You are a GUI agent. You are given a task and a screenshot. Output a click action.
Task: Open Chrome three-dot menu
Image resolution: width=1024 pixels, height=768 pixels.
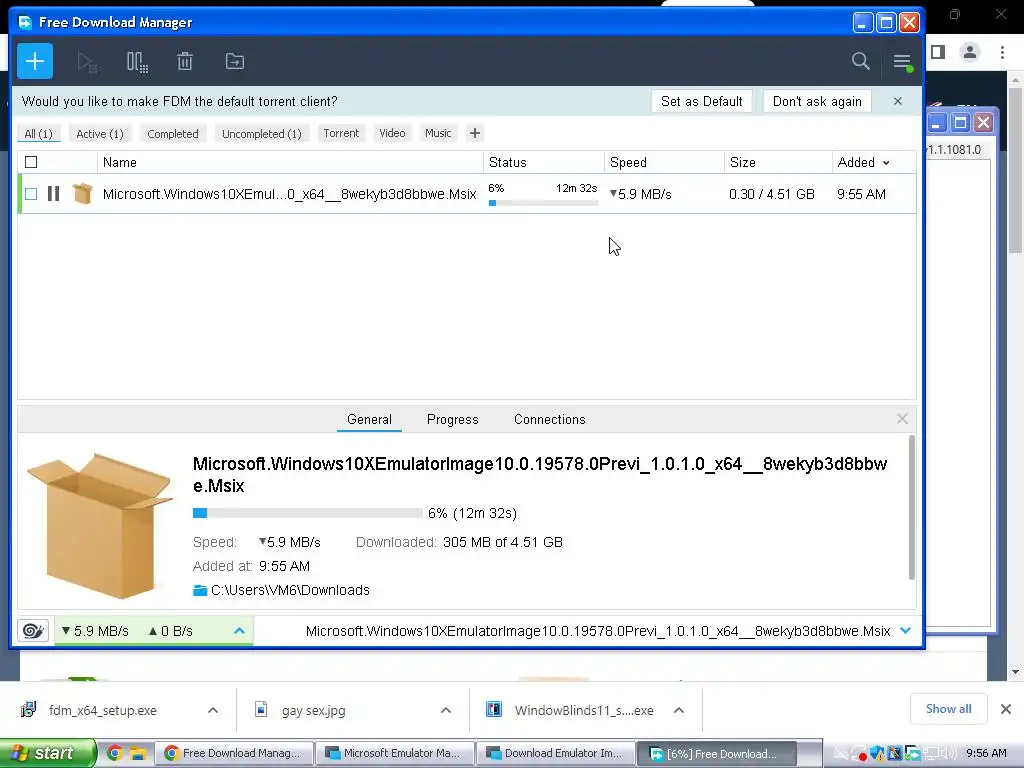[1002, 52]
